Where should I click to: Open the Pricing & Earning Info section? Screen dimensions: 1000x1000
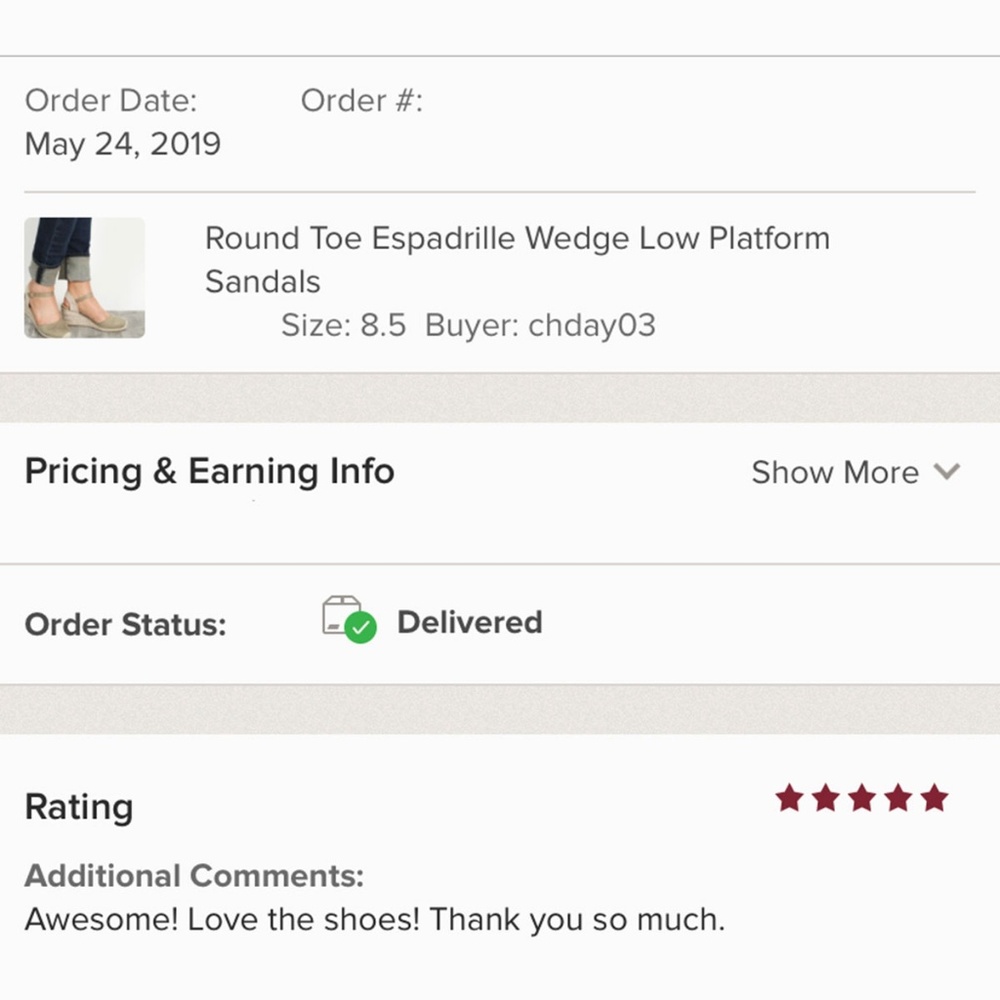(209, 471)
